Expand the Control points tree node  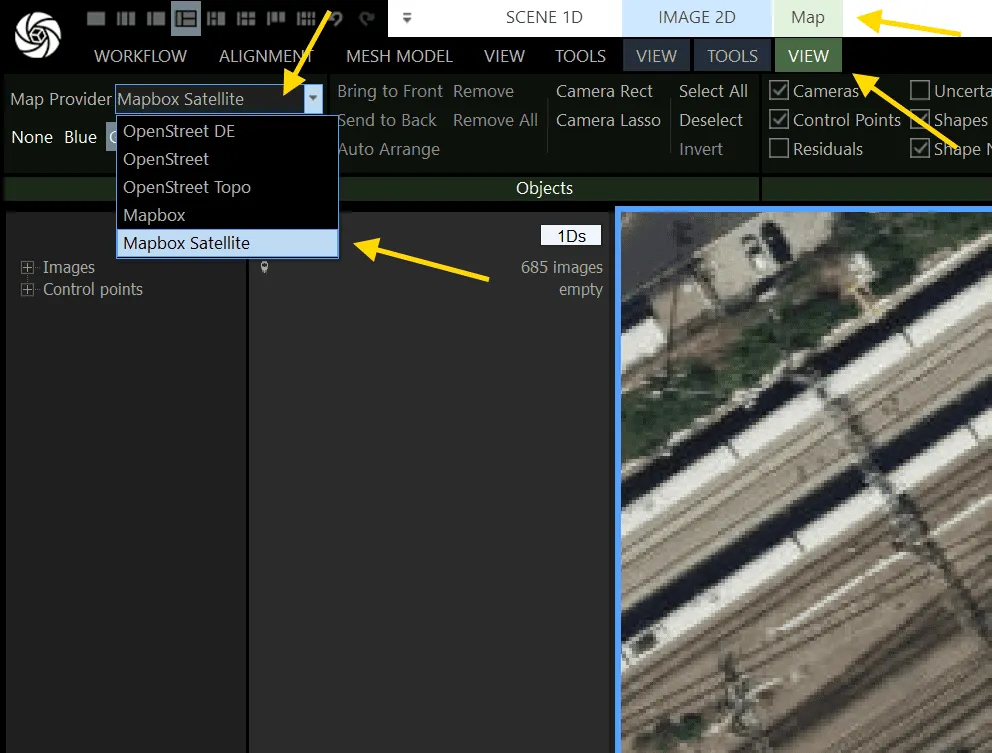(27, 289)
